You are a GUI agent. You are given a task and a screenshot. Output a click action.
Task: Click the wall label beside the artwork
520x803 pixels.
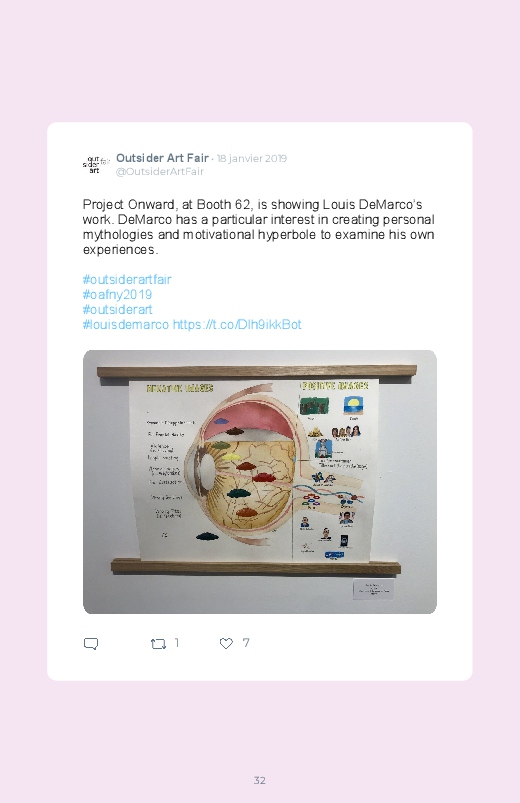(x=373, y=589)
